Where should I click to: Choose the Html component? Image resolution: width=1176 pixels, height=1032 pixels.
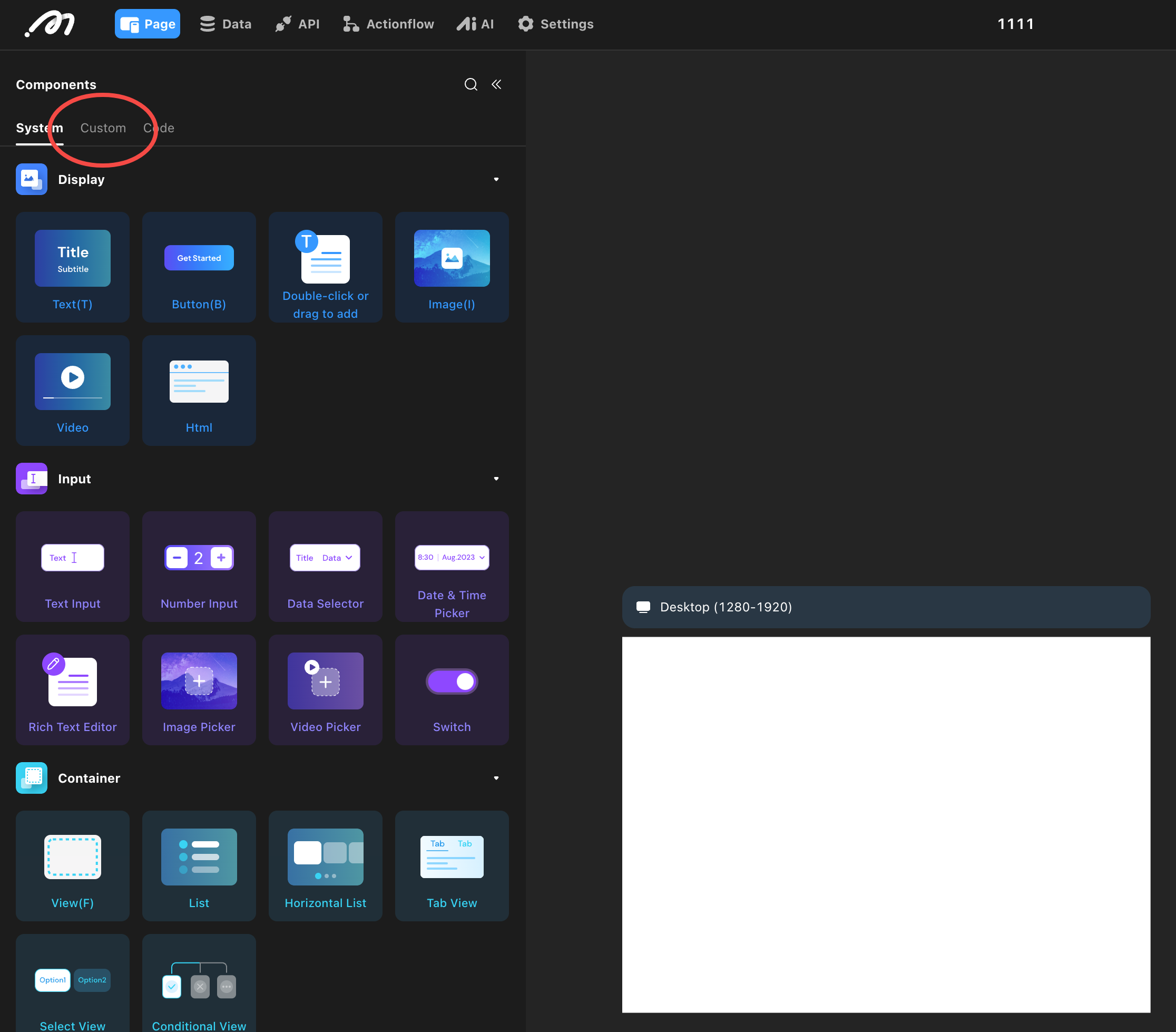(199, 390)
